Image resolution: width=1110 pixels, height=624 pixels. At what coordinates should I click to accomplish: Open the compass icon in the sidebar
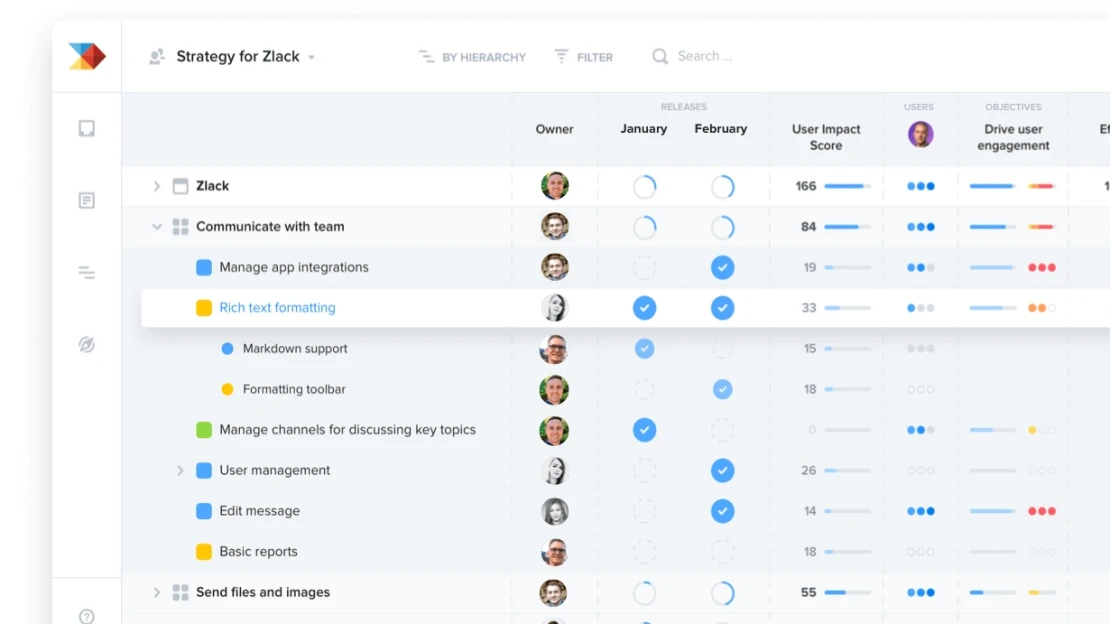click(86, 345)
